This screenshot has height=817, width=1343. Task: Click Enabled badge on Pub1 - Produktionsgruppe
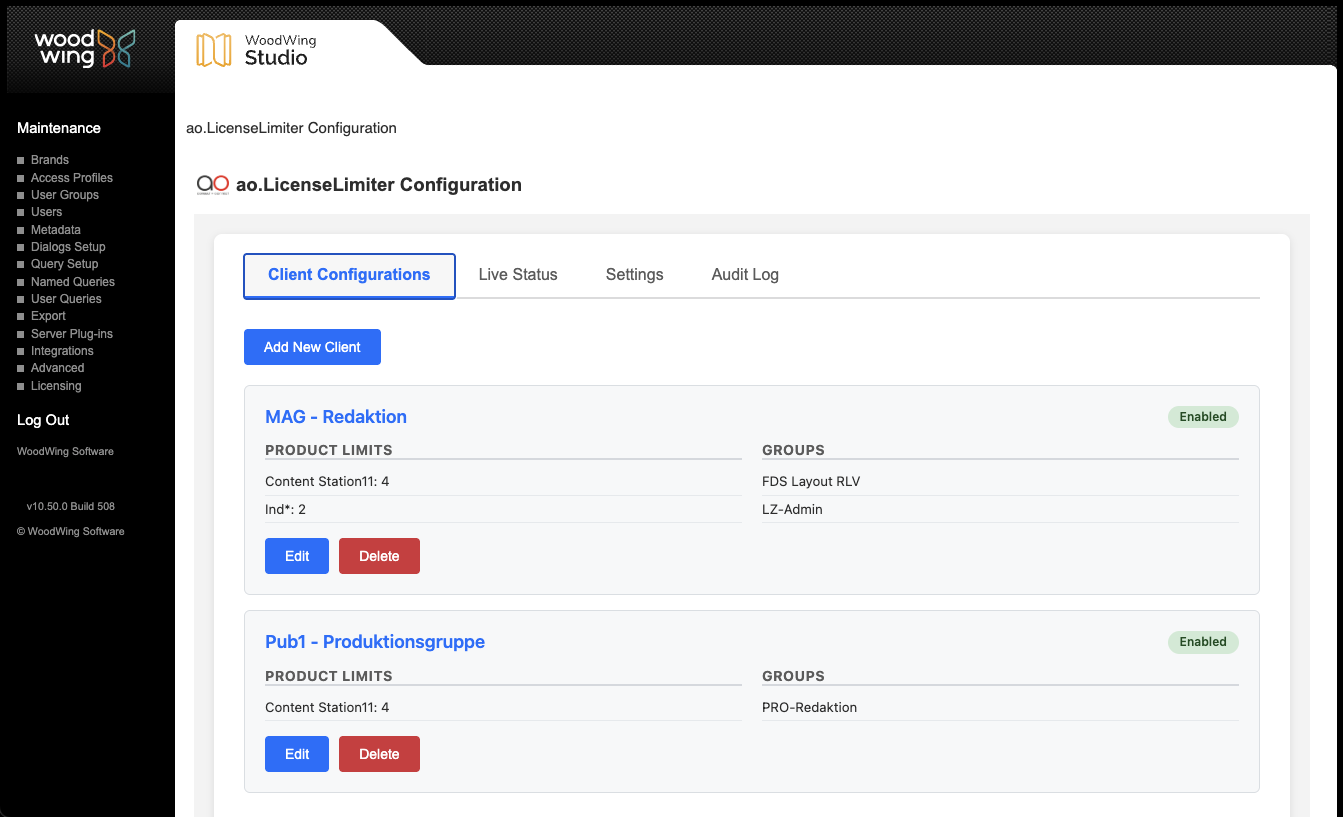tap(1202, 642)
